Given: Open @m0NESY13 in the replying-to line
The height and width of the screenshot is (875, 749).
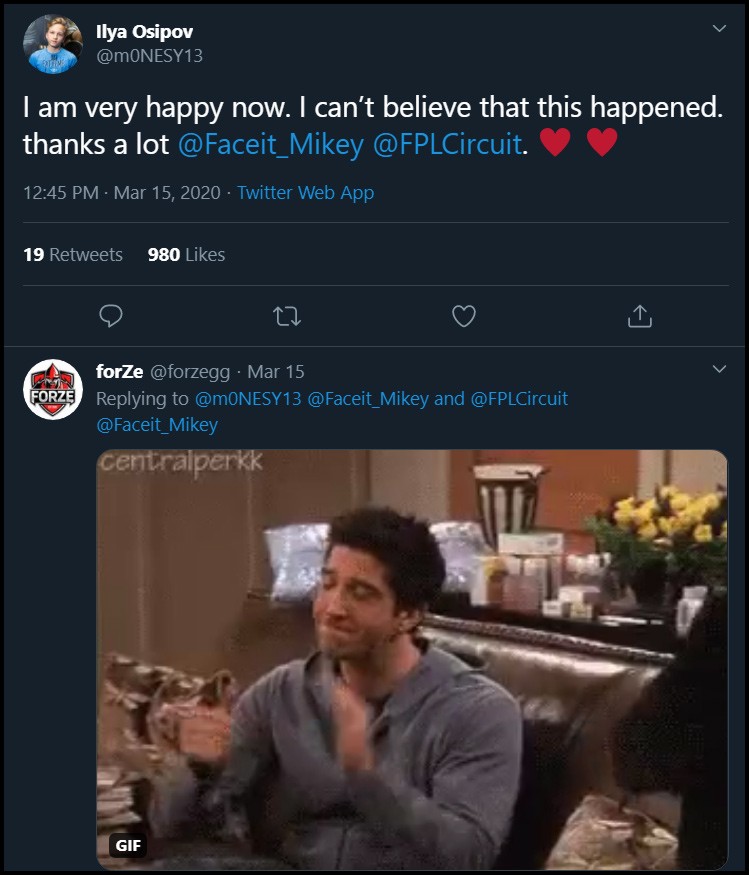Looking at the screenshot, I should [249, 398].
